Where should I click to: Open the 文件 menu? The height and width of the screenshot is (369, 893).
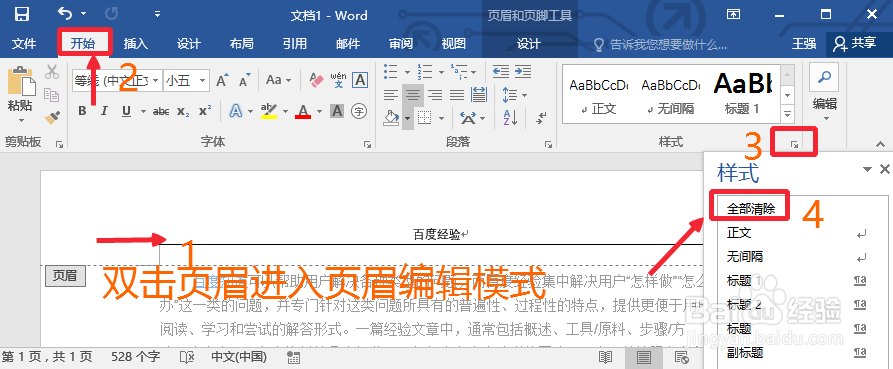24,44
